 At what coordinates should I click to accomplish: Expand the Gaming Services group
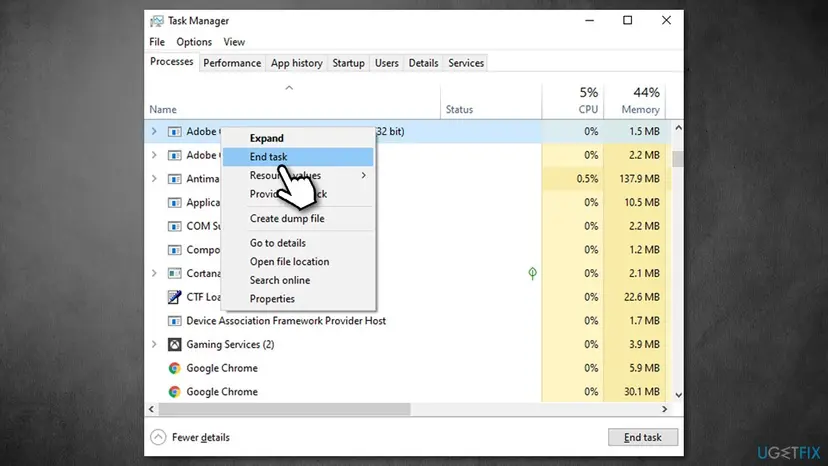pos(154,344)
